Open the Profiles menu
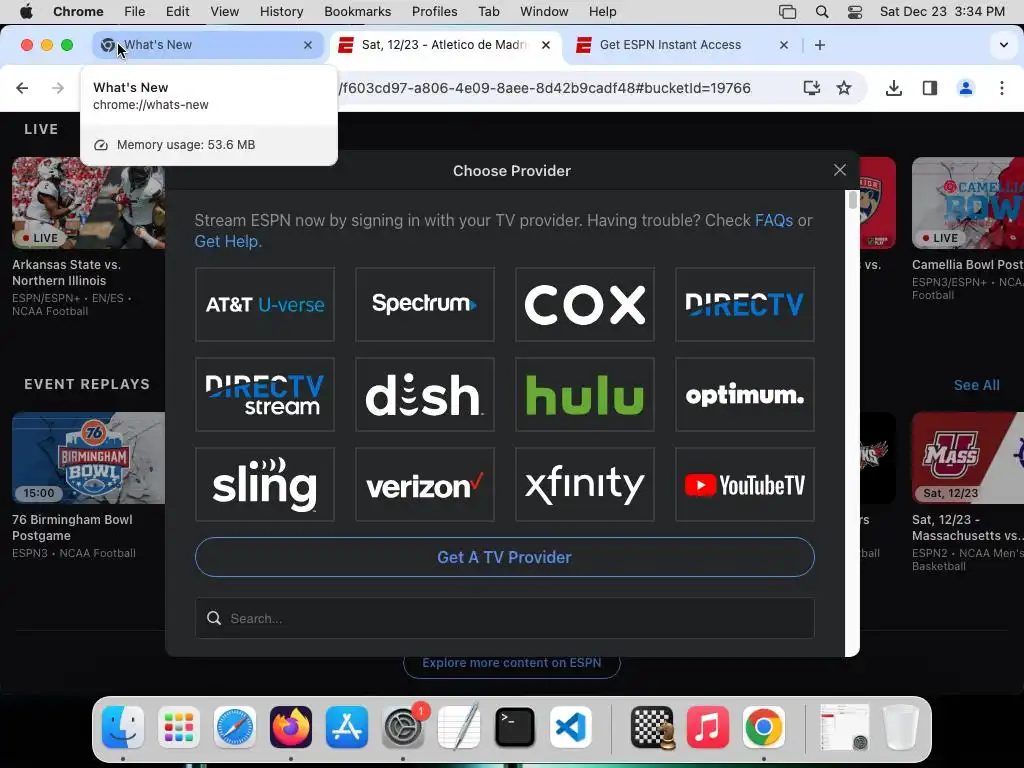1024x768 pixels. coord(434,12)
